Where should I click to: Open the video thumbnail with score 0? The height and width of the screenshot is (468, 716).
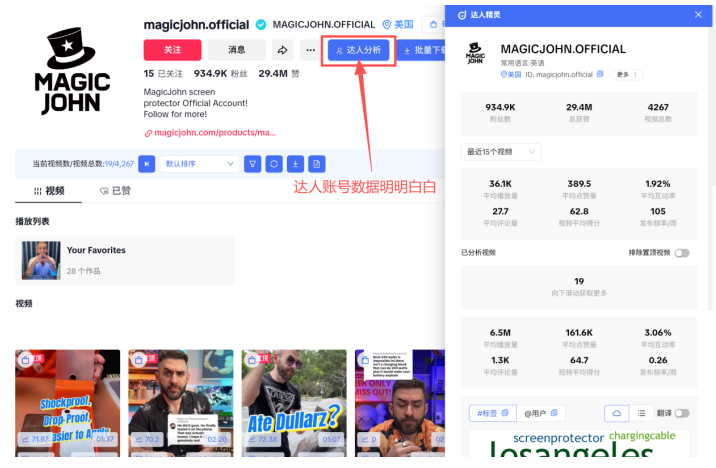click(x=400, y=403)
